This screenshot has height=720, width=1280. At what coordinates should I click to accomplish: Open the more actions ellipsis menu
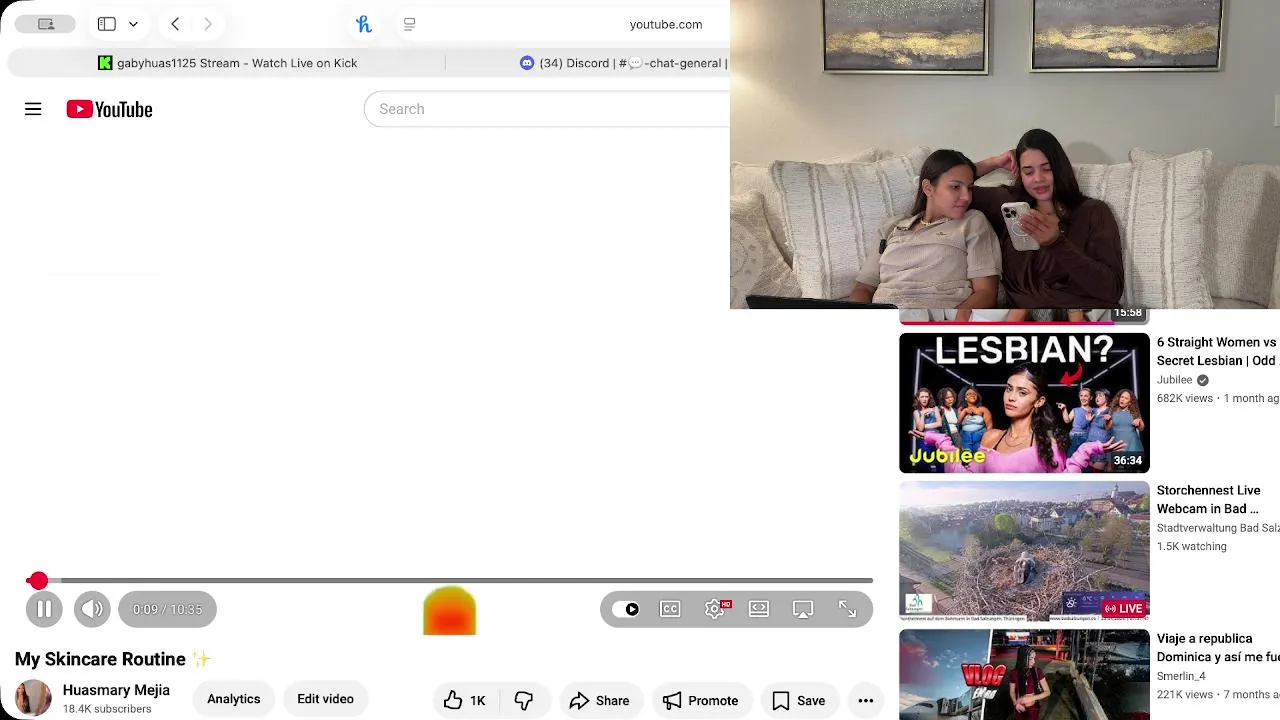point(866,700)
